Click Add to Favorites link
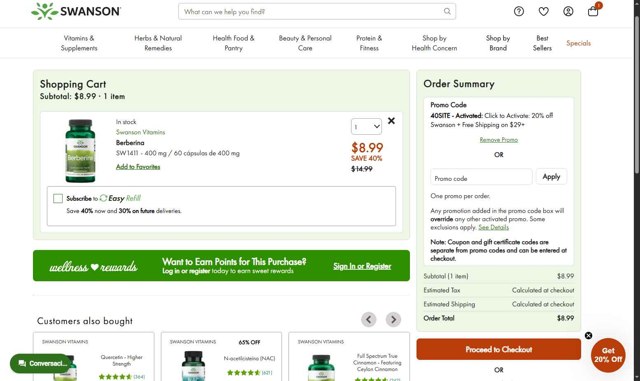 [138, 167]
